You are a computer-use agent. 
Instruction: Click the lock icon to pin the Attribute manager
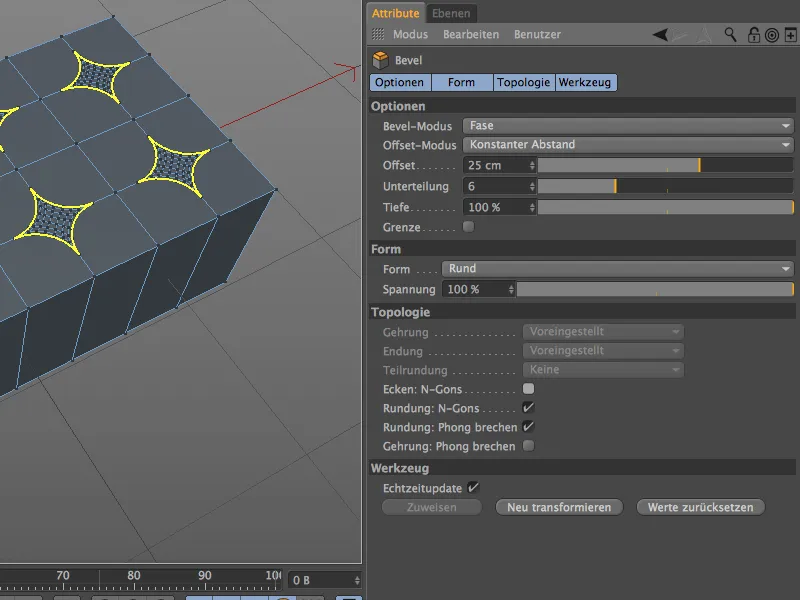click(754, 34)
